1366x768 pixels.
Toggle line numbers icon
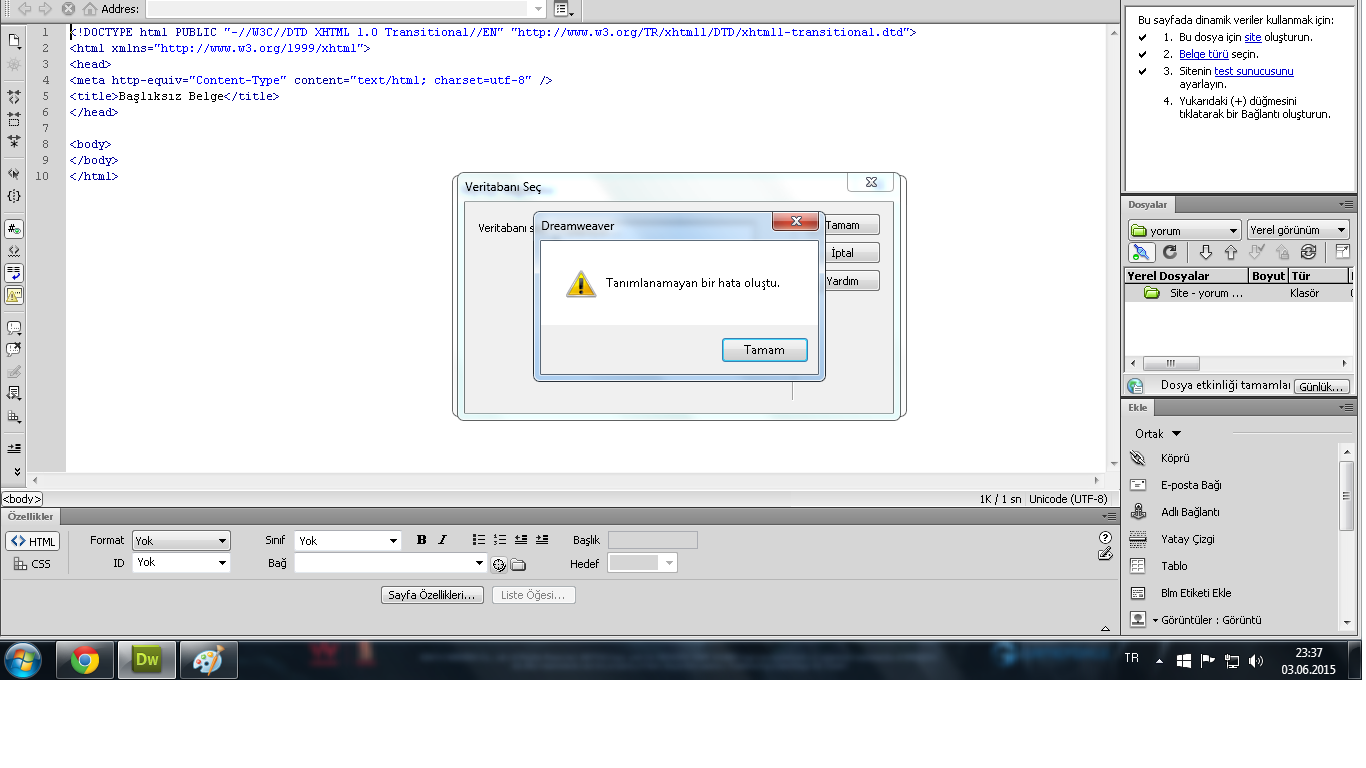[14, 229]
